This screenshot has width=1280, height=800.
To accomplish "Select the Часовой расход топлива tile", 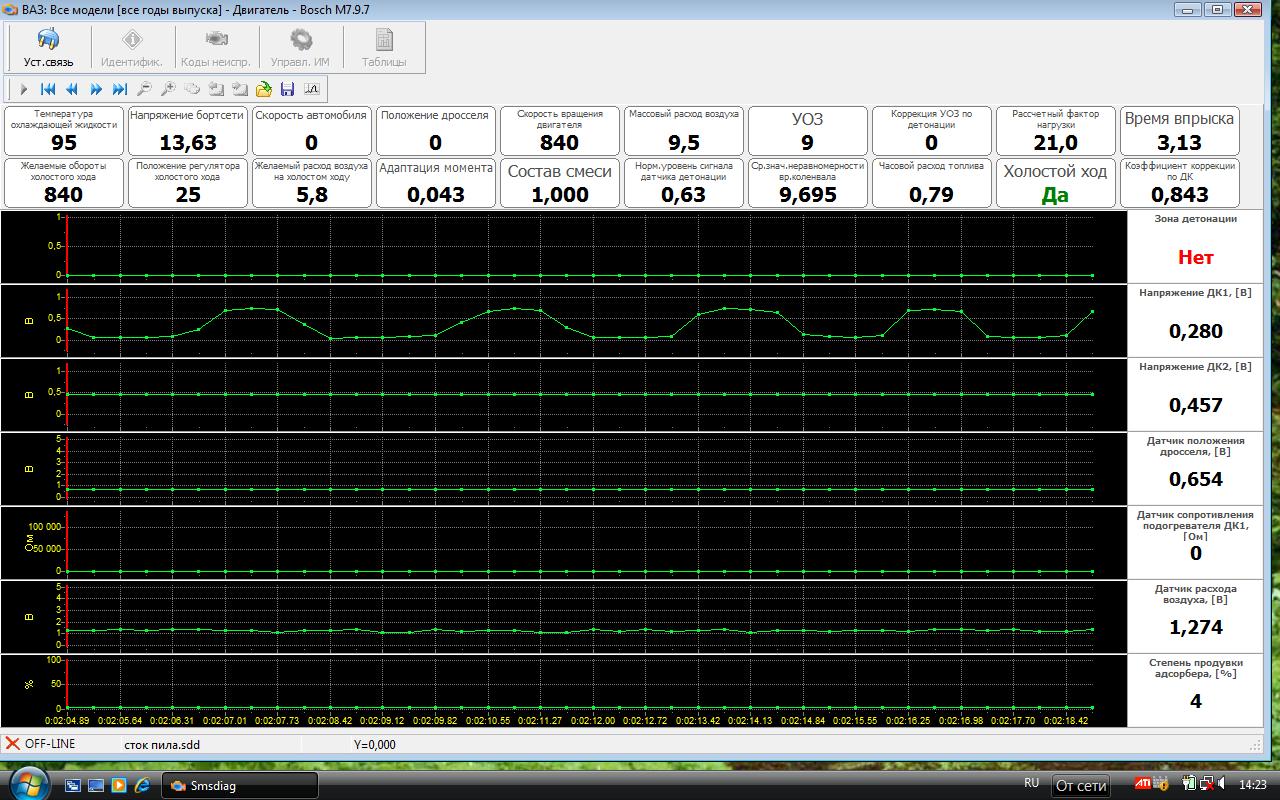I will [x=932, y=183].
